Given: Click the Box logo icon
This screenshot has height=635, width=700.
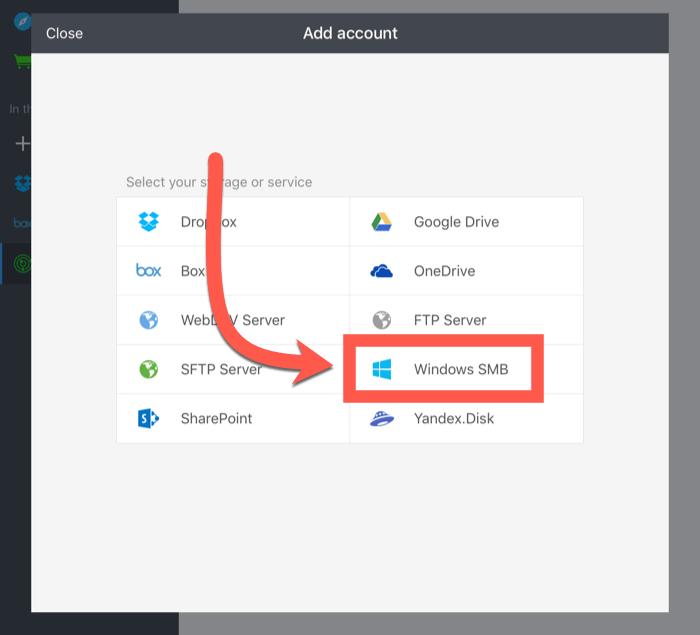Looking at the screenshot, I should (x=148, y=271).
